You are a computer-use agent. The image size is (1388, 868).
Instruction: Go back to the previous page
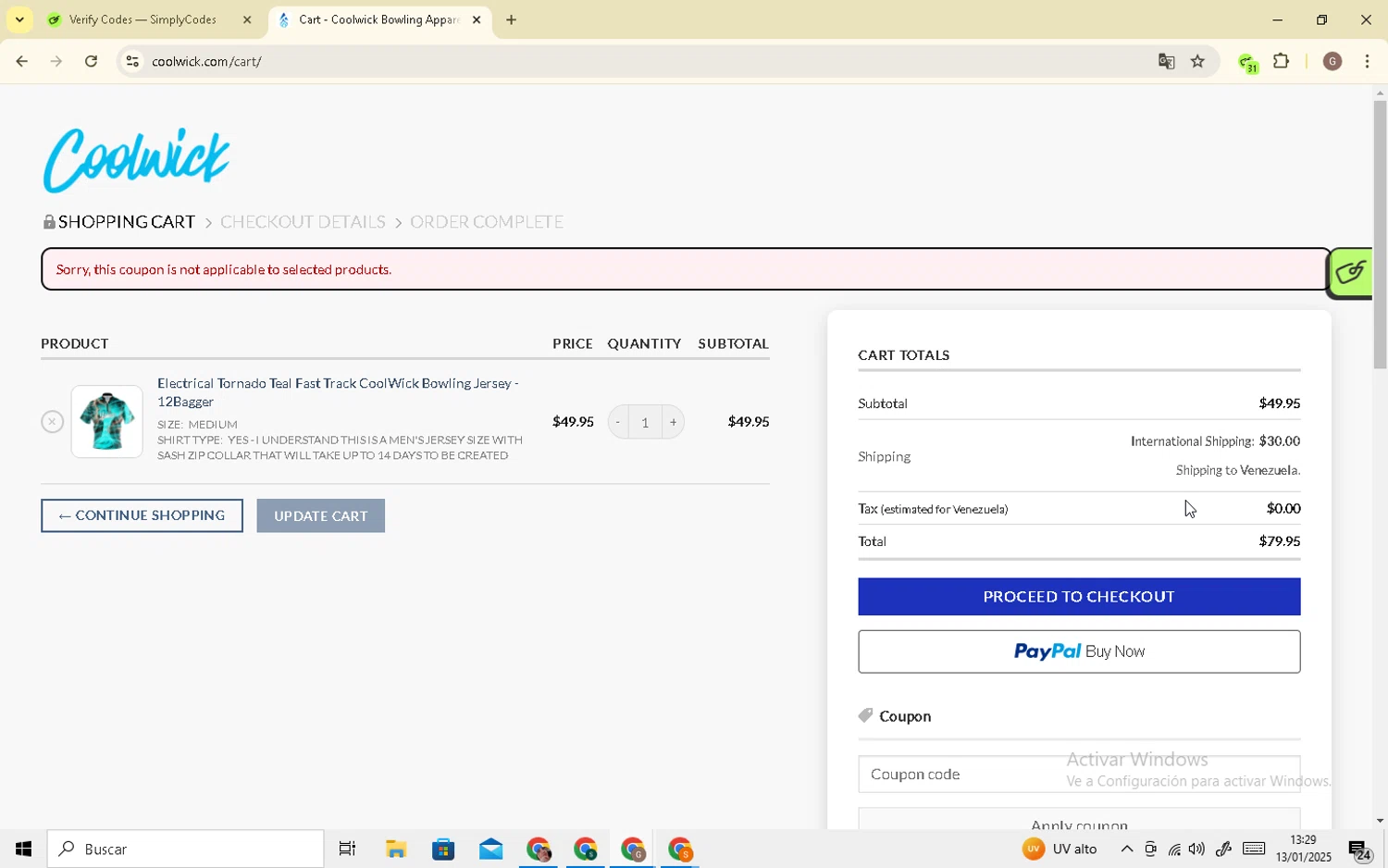(20, 62)
